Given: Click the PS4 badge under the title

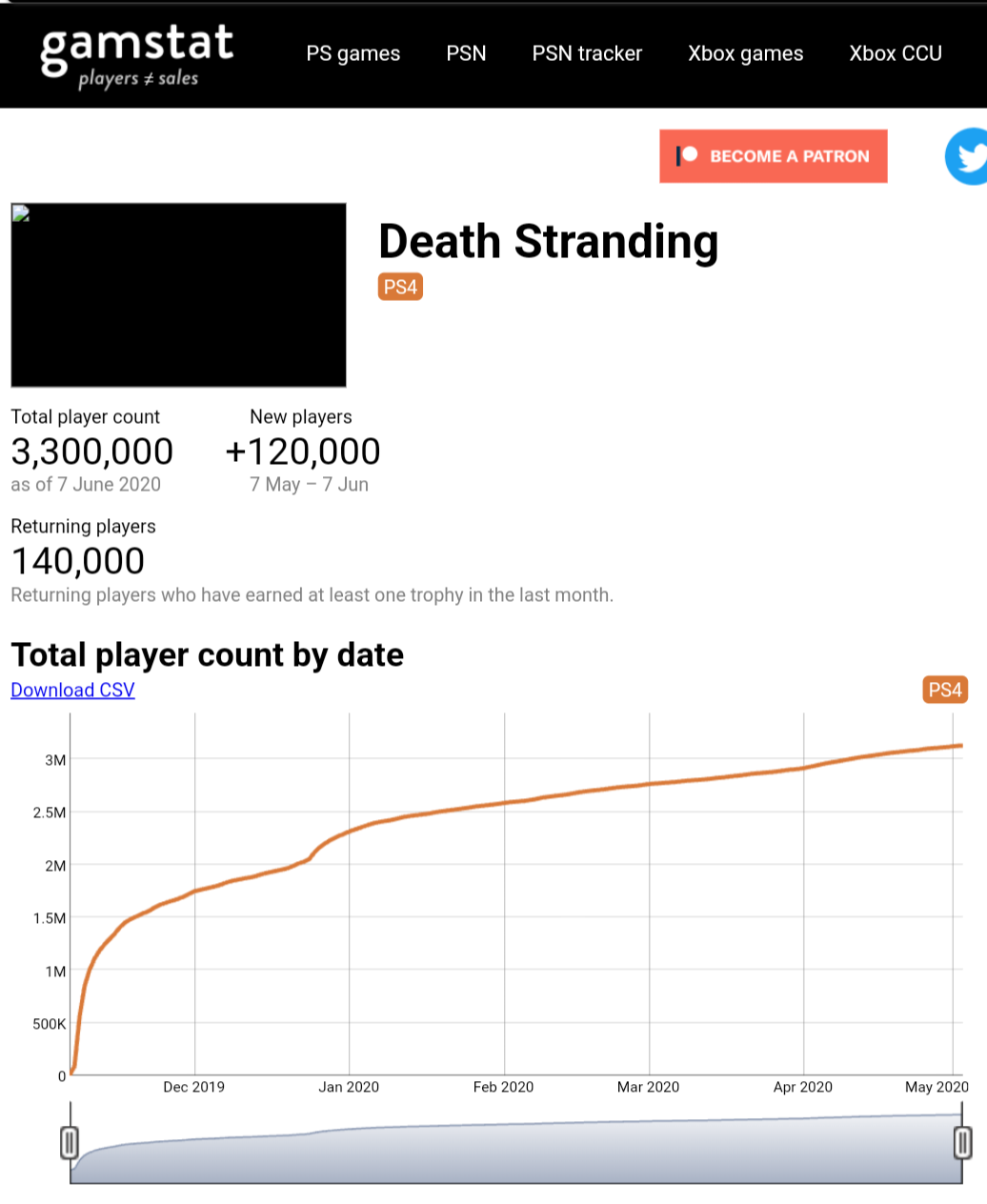Looking at the screenshot, I should click(400, 287).
